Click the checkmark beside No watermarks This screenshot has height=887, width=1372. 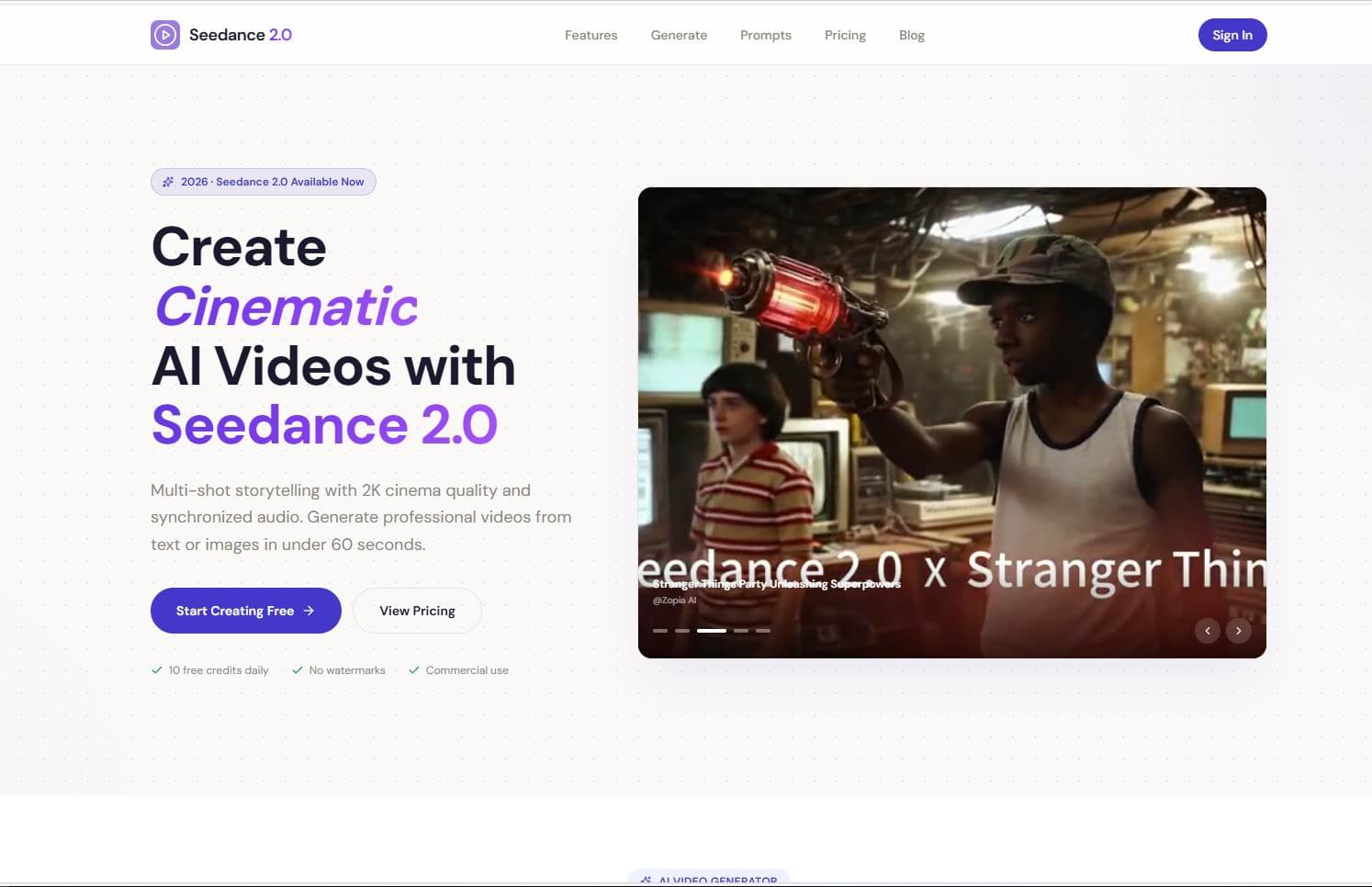(298, 669)
